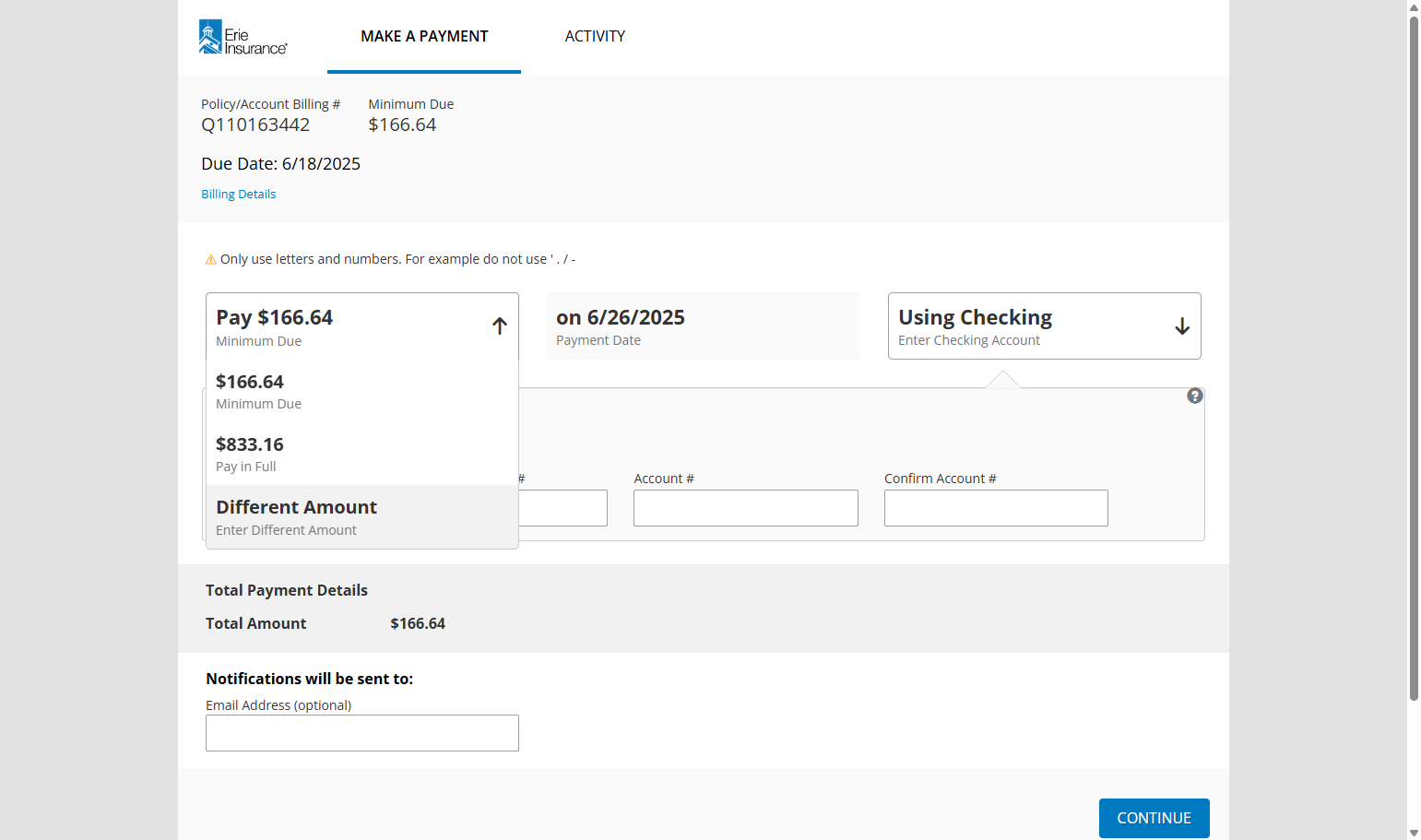Image resolution: width=1421 pixels, height=840 pixels.
Task: Click the Erie Insurance logo
Action: point(243,37)
